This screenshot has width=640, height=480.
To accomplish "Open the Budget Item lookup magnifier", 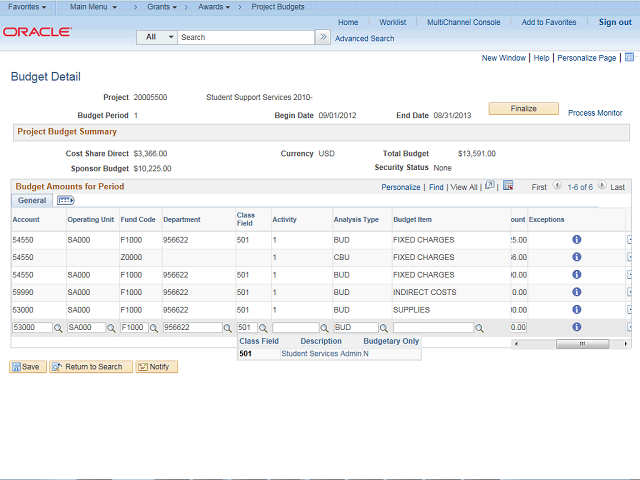I will 480,328.
